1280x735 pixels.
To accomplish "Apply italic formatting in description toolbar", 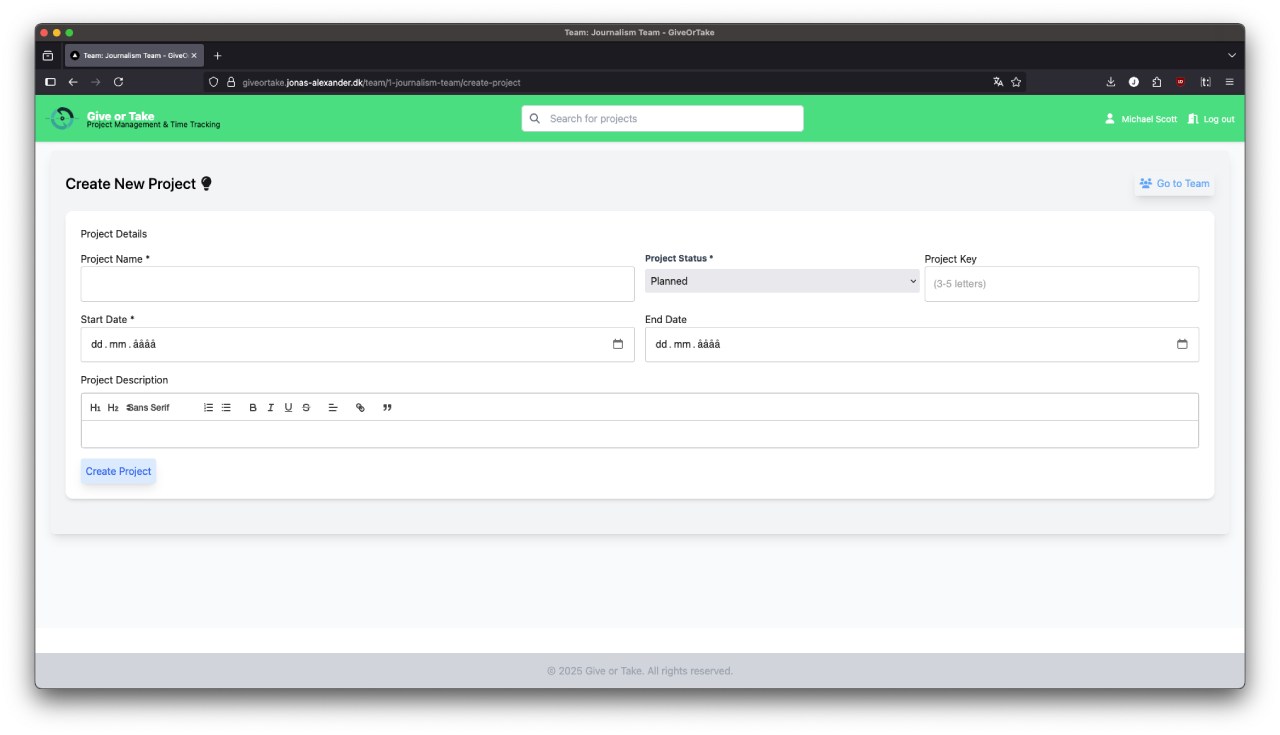I will pyautogui.click(x=270, y=408).
